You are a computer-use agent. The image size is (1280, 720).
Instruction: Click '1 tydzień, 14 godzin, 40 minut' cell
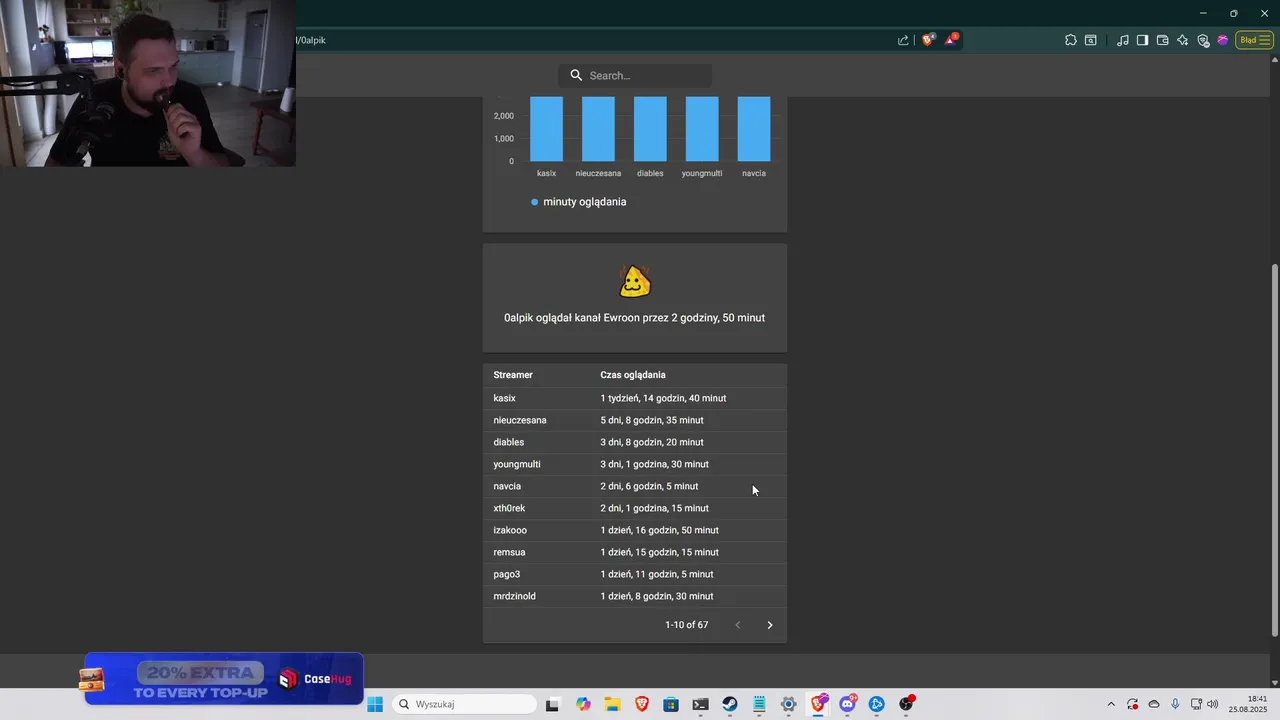click(663, 398)
